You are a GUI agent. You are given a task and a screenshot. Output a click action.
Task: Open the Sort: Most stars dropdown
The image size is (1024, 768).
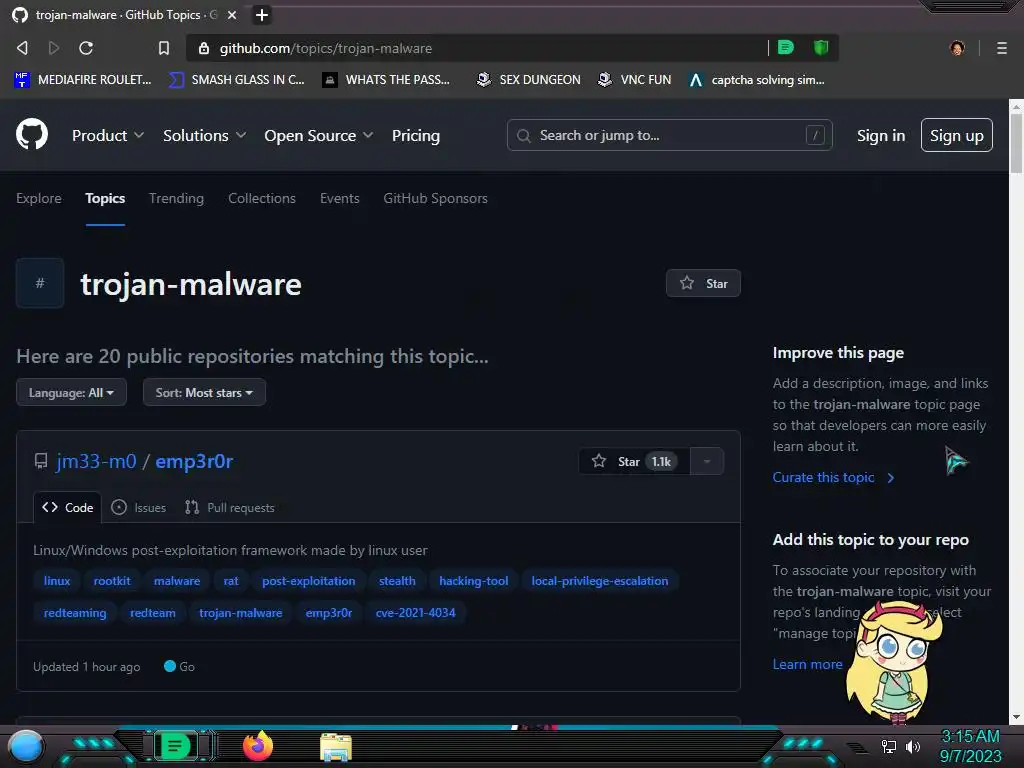point(204,392)
